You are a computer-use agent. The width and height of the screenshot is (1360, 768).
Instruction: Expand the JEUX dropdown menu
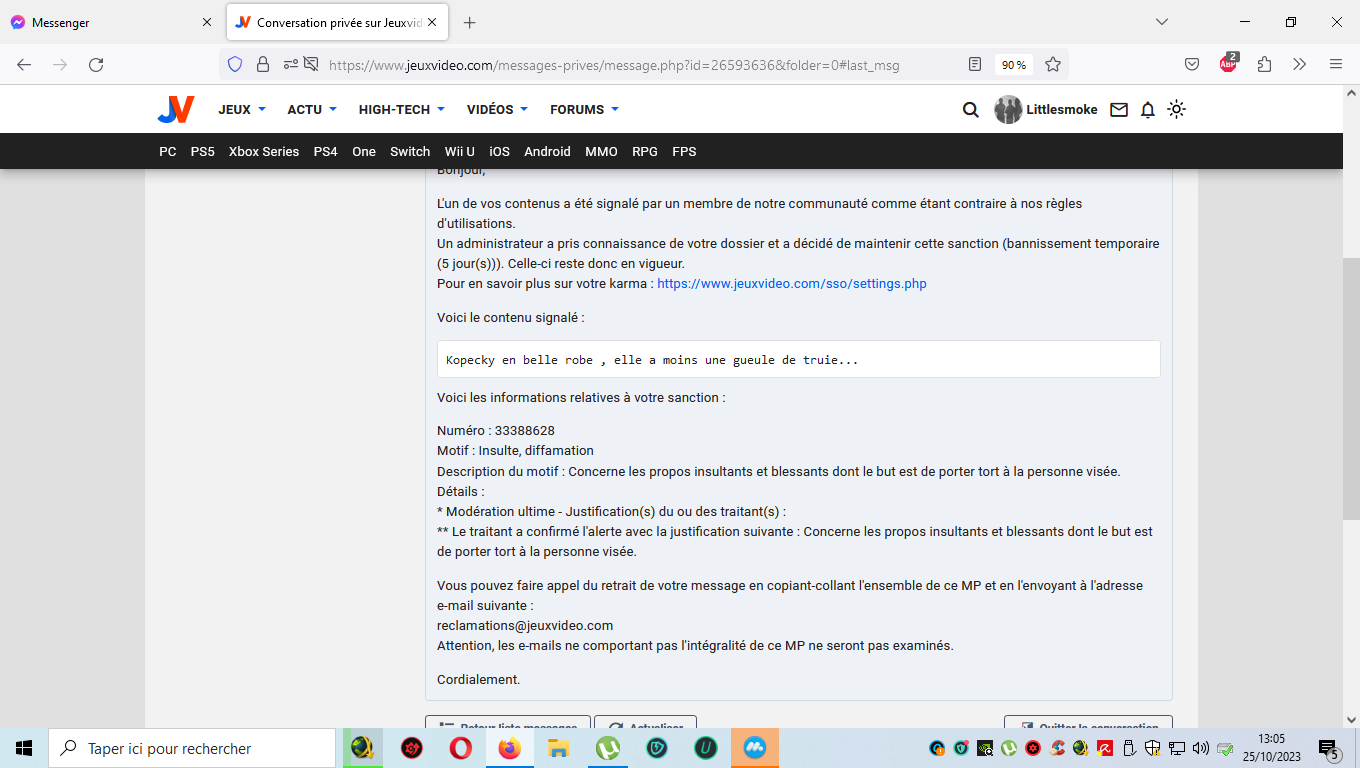point(242,110)
